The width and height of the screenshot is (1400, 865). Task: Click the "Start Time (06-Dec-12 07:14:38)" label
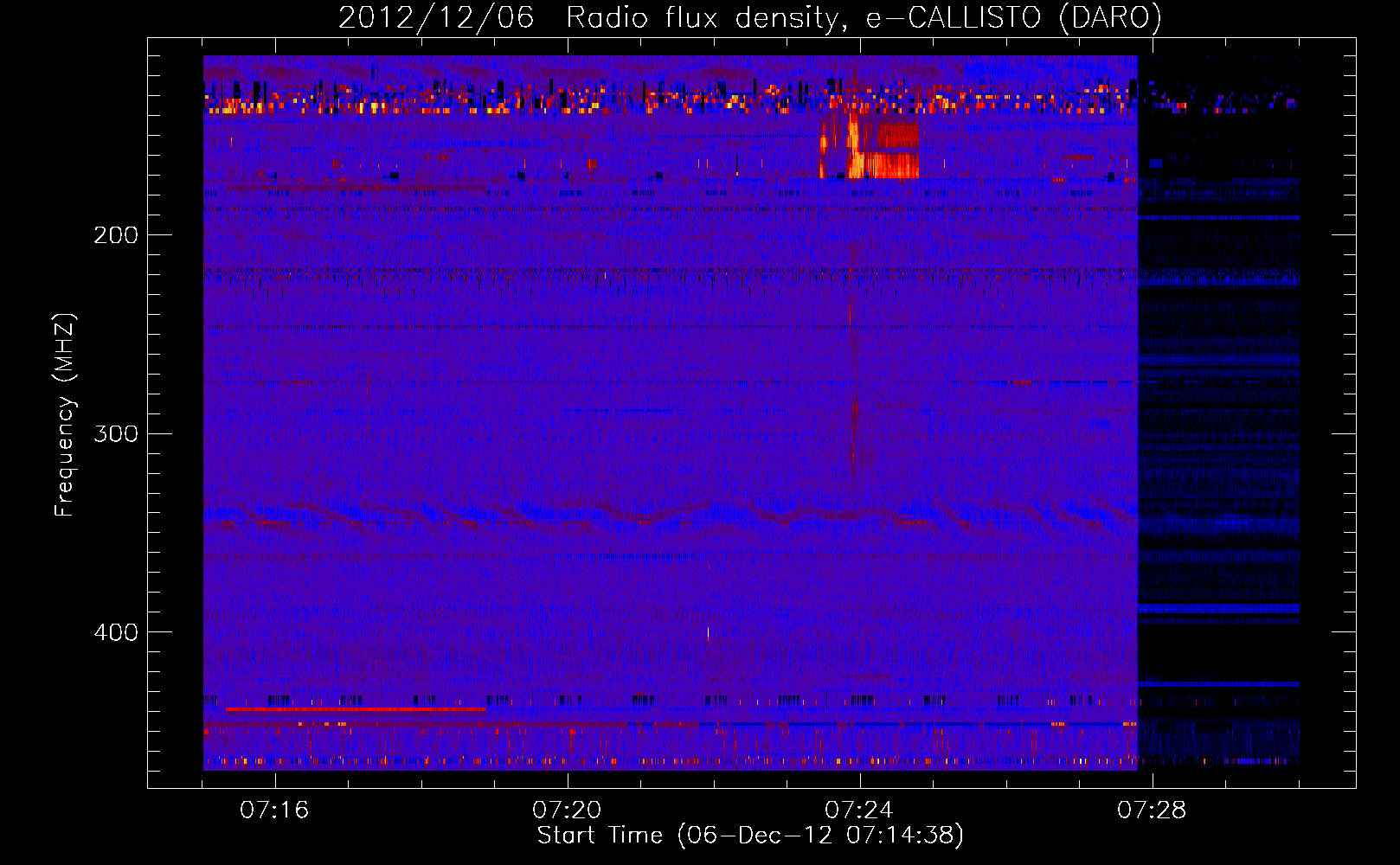(750, 836)
